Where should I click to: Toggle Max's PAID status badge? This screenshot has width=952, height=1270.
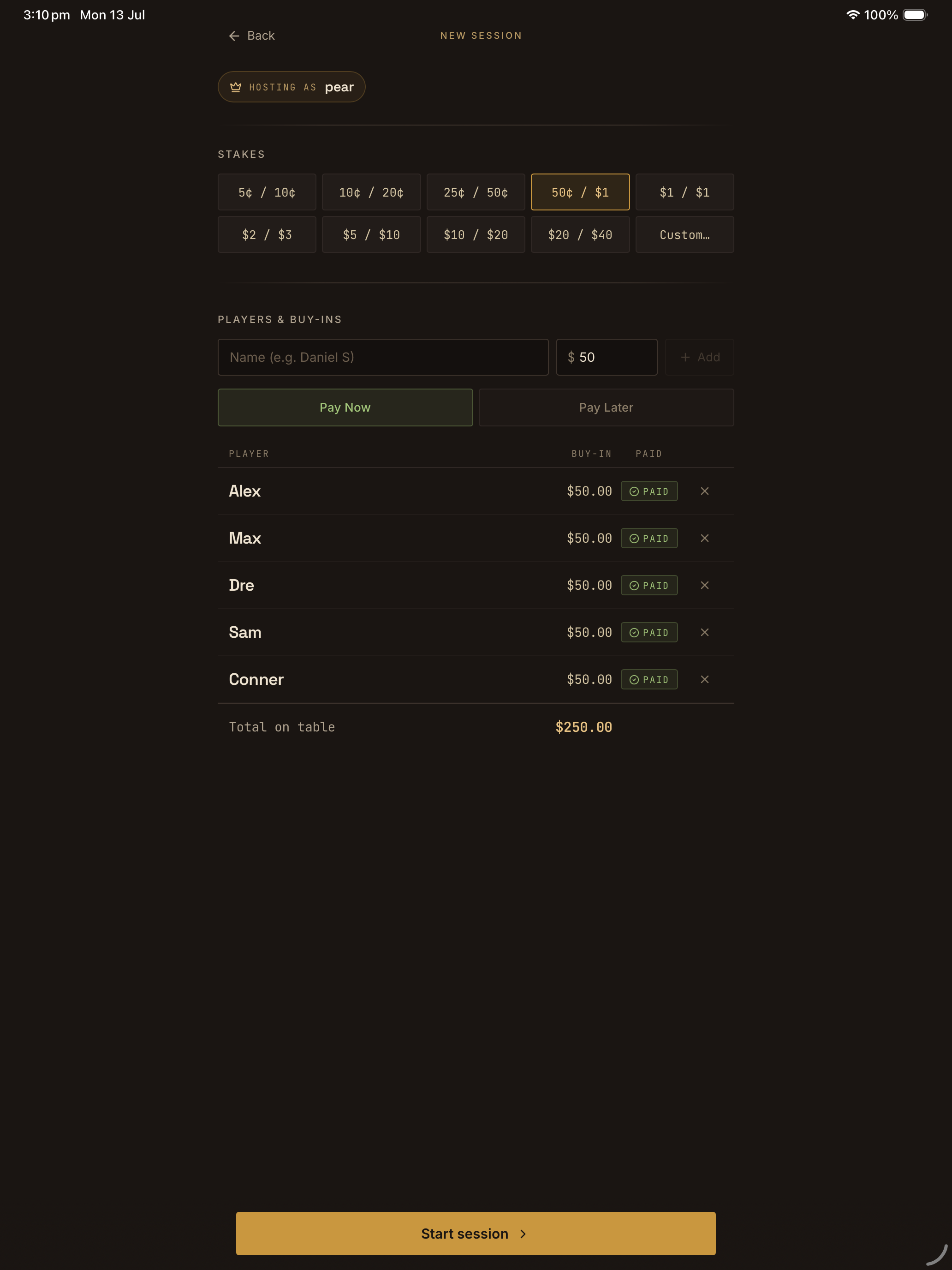[649, 539]
